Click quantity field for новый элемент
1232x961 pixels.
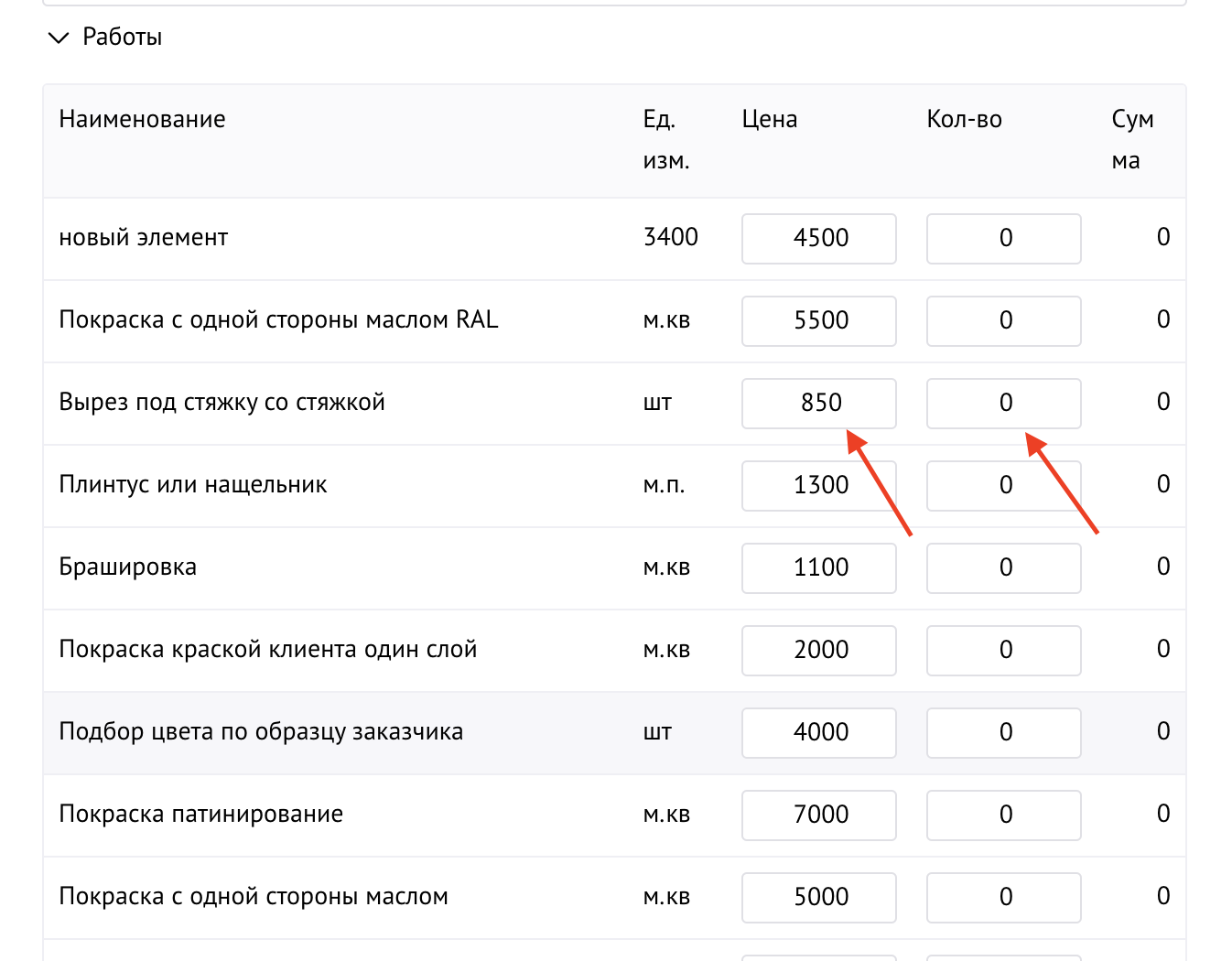click(x=1003, y=238)
